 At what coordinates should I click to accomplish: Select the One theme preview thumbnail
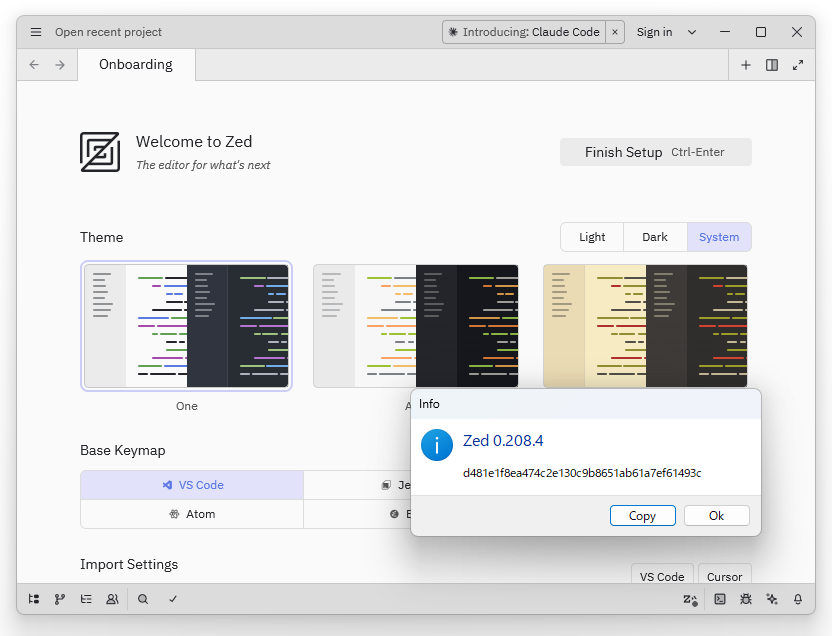click(186, 325)
